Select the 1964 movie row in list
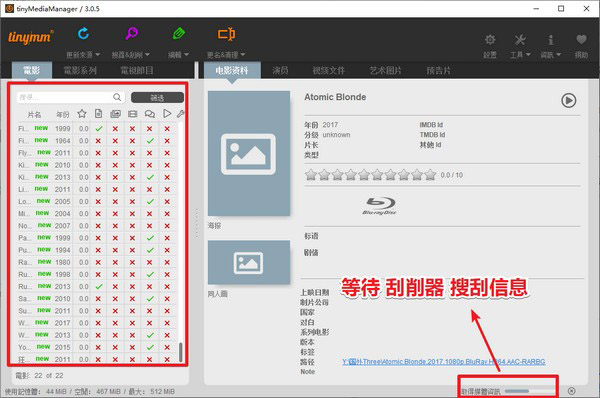Viewport: 600px width, 398px height. [x=96, y=141]
